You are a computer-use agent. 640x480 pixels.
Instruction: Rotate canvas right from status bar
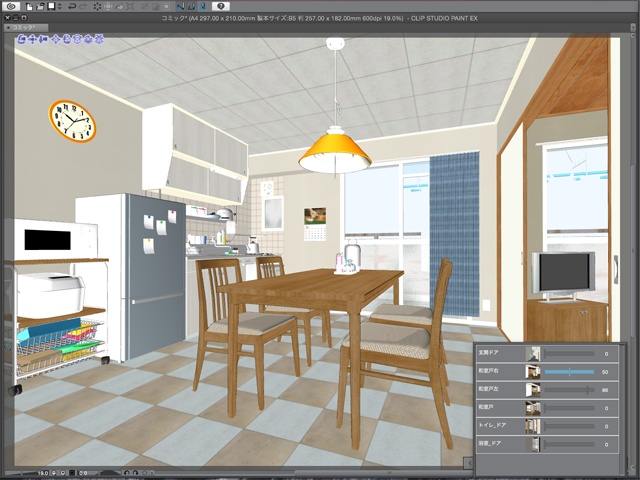(x=135, y=473)
